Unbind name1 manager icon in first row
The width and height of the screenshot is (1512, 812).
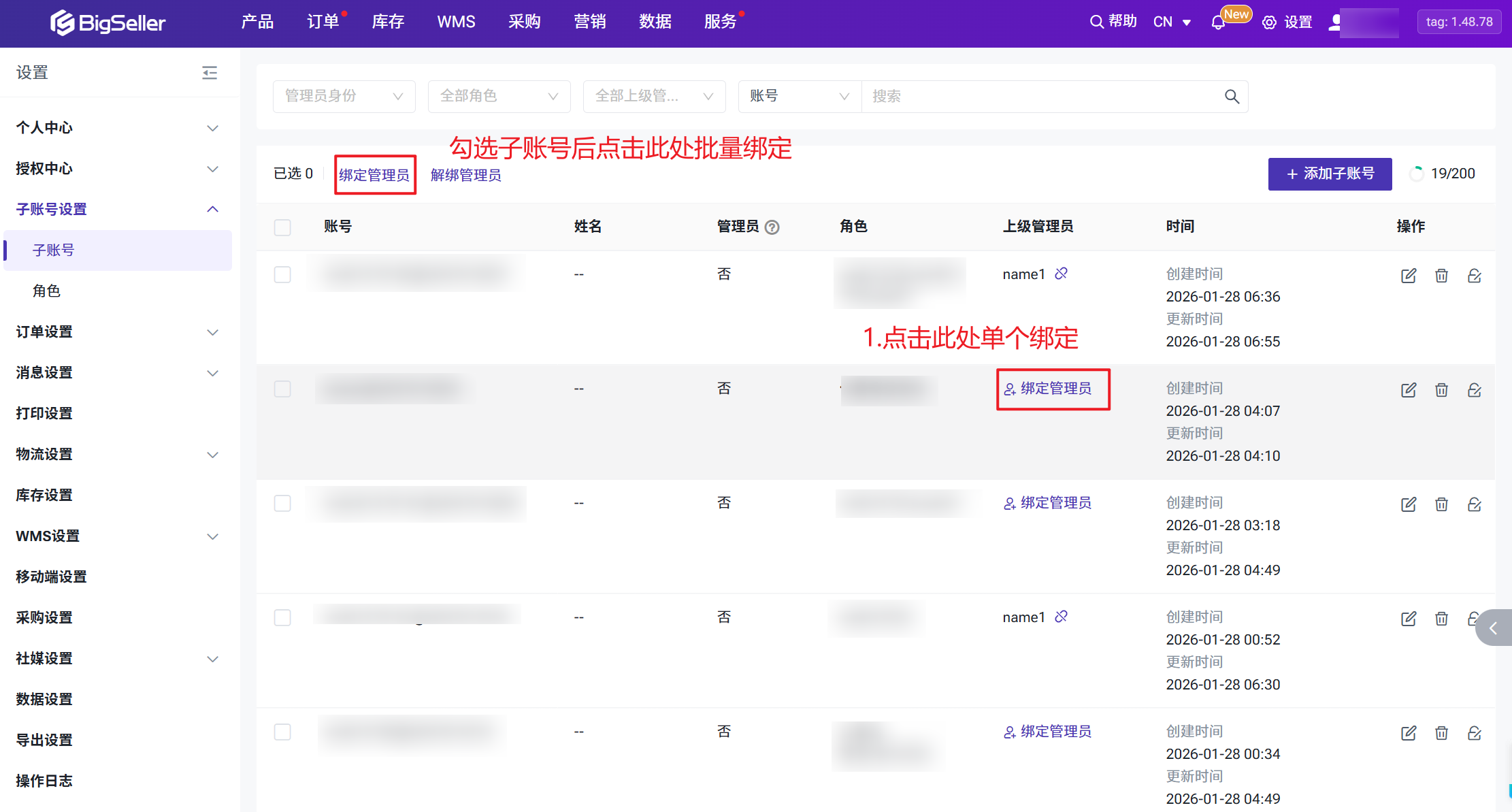1061,274
